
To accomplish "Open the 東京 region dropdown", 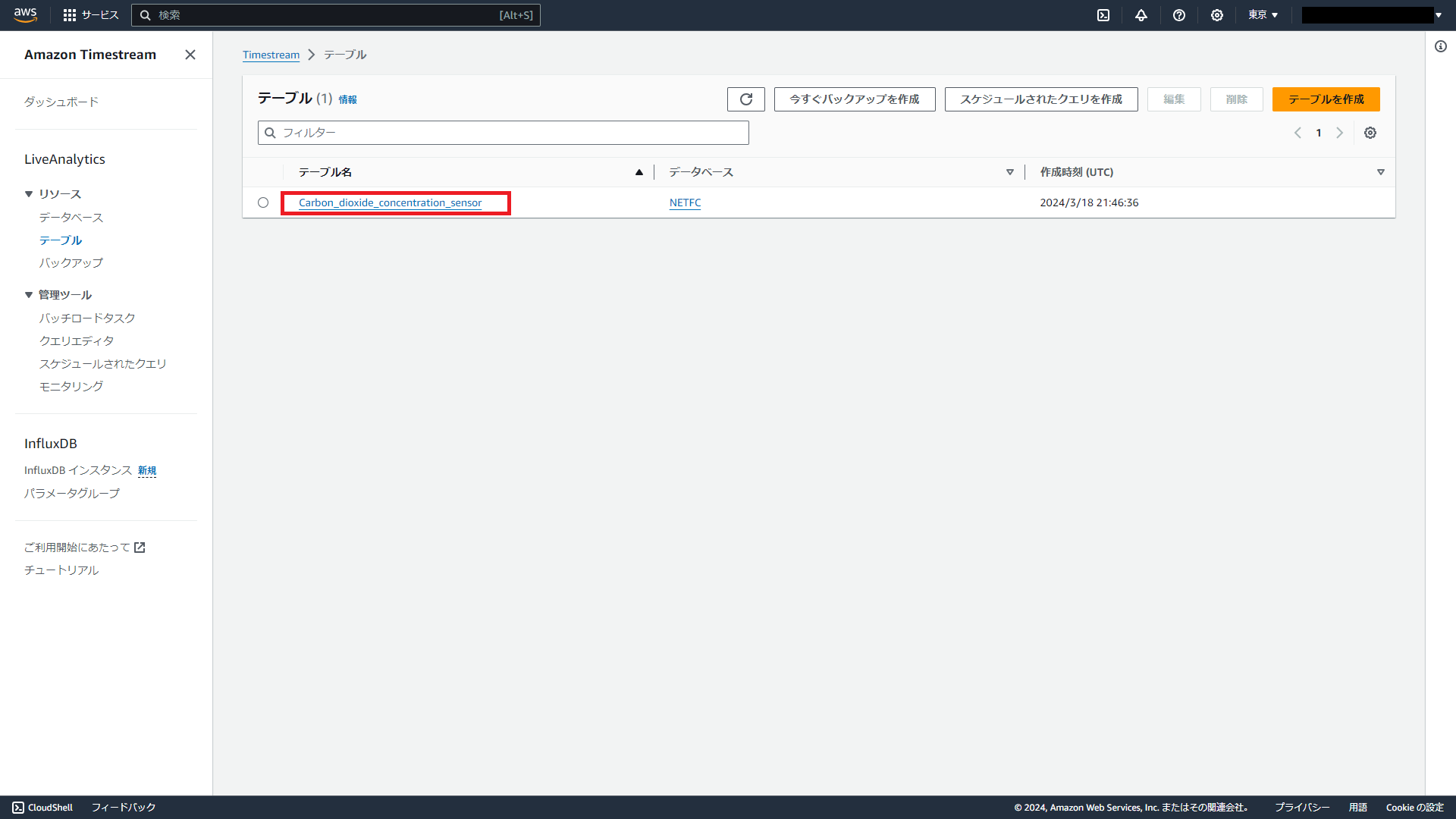I will coord(1262,14).
